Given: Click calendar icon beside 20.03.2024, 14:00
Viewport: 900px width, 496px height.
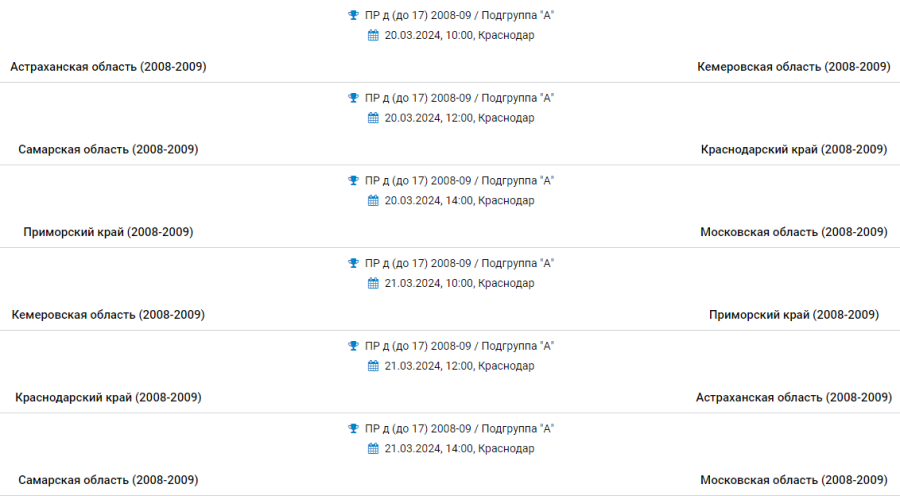Looking at the screenshot, I should pos(374,201).
